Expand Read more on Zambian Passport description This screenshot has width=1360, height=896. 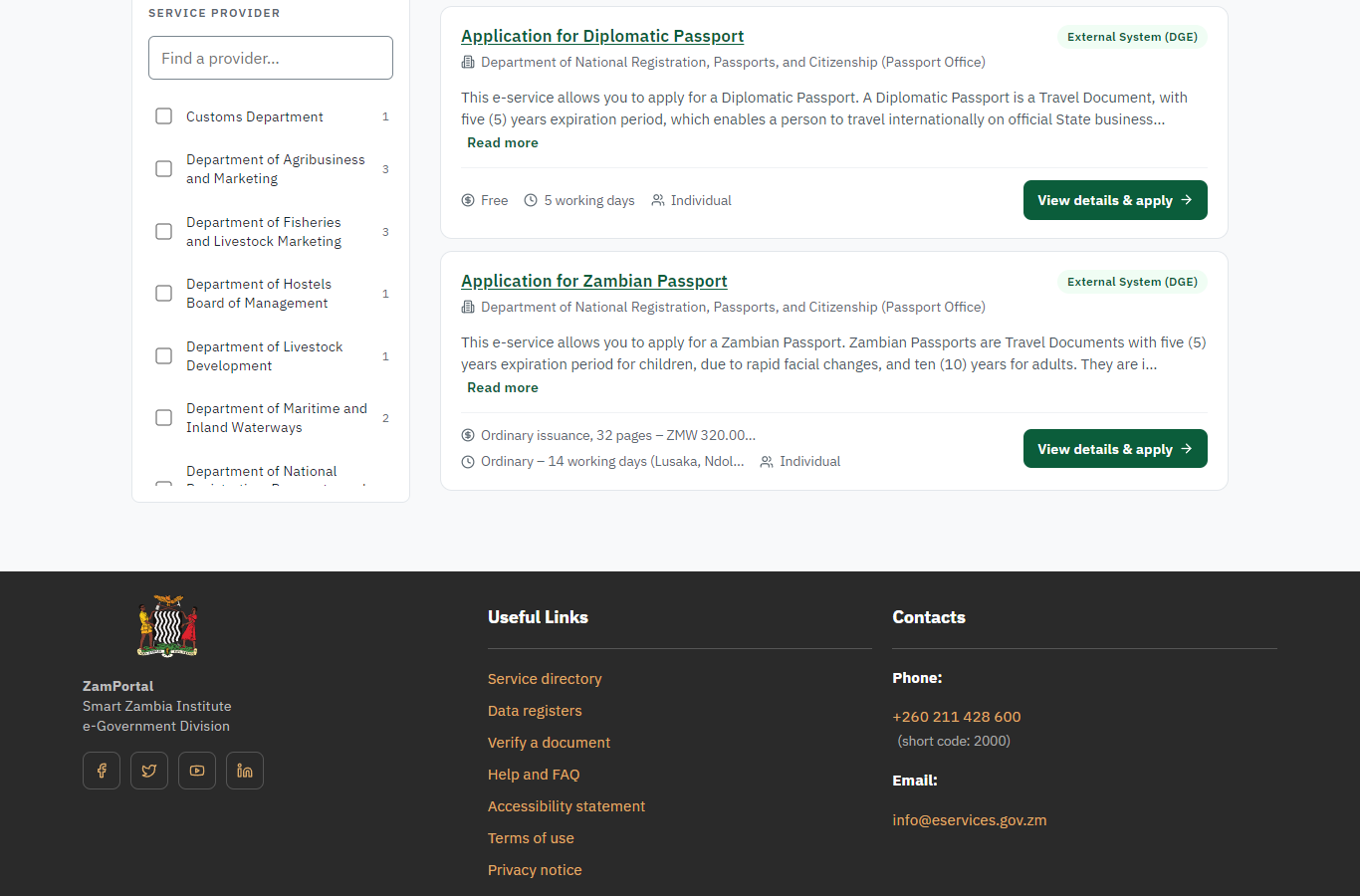point(503,387)
